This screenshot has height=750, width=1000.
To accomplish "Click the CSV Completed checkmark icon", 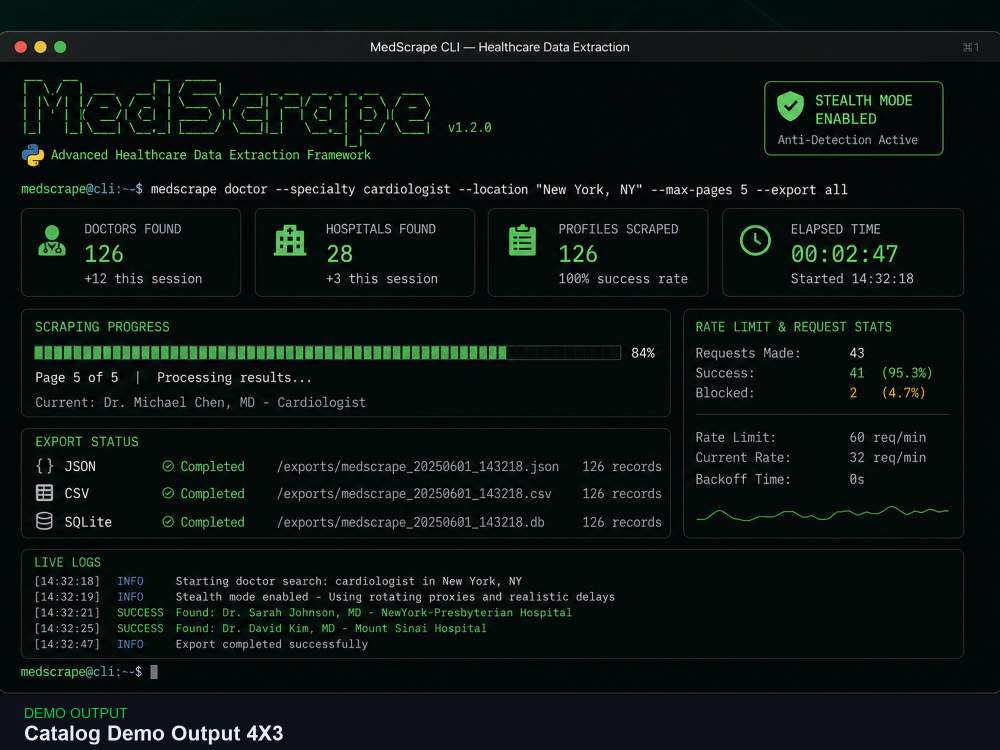I will [168, 493].
